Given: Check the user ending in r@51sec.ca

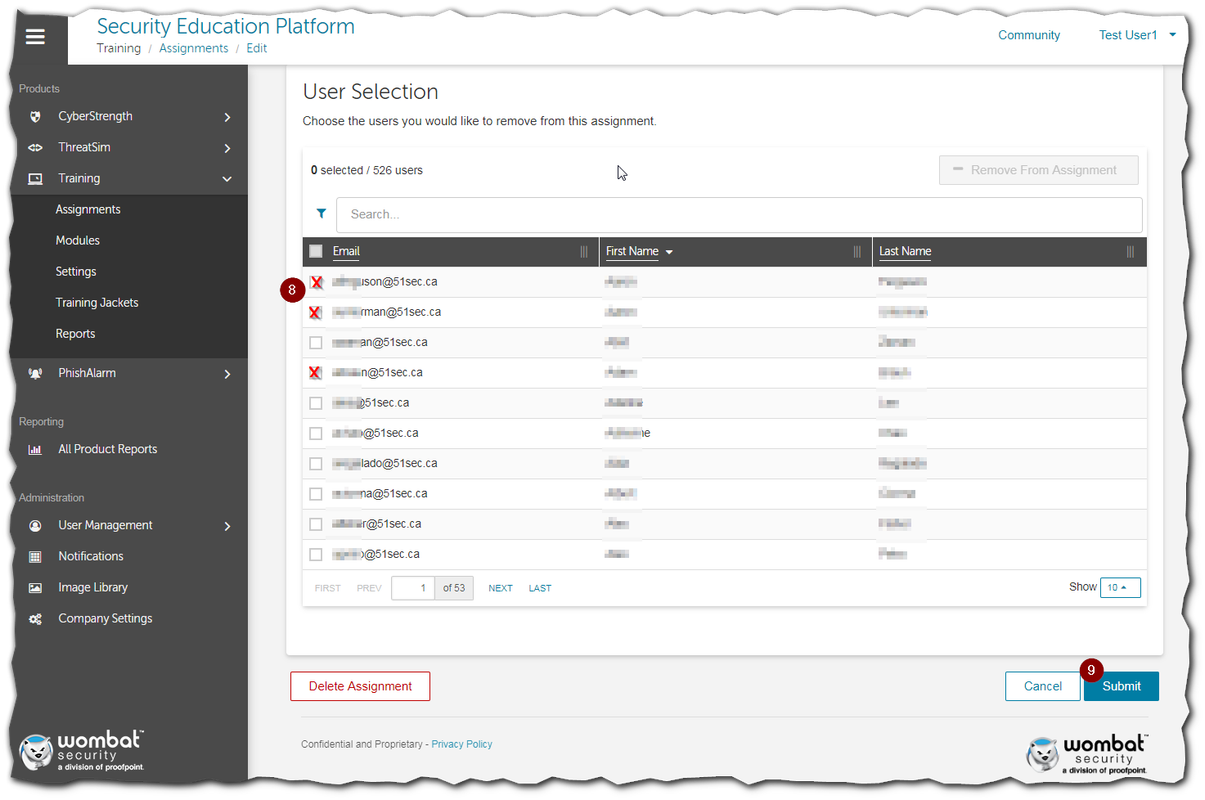Looking at the screenshot, I should 316,524.
